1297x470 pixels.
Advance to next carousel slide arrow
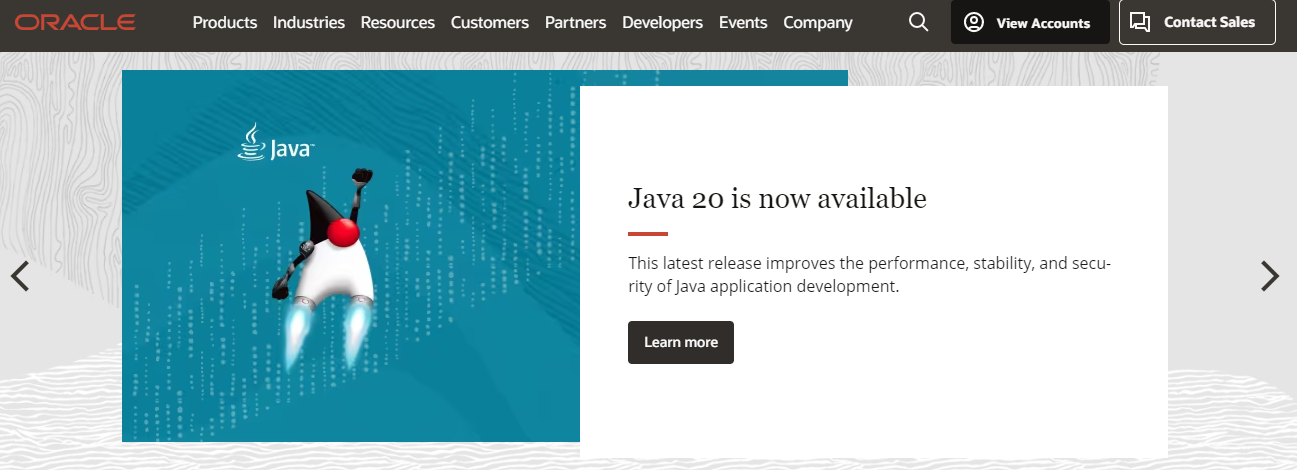(x=1269, y=276)
